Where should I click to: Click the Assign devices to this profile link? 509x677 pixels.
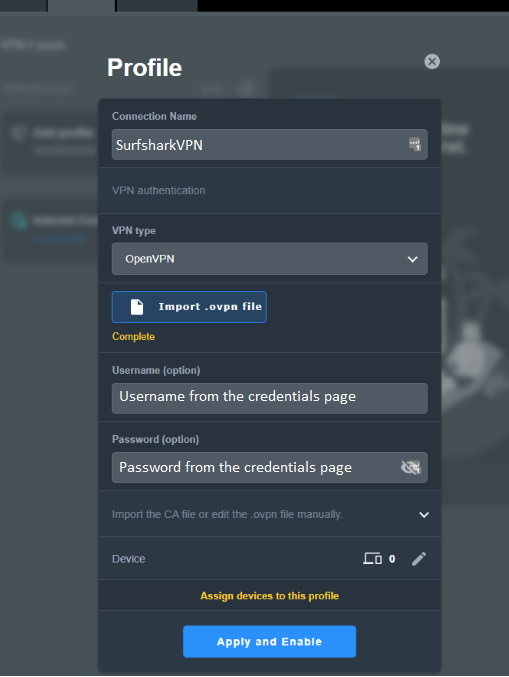click(269, 596)
